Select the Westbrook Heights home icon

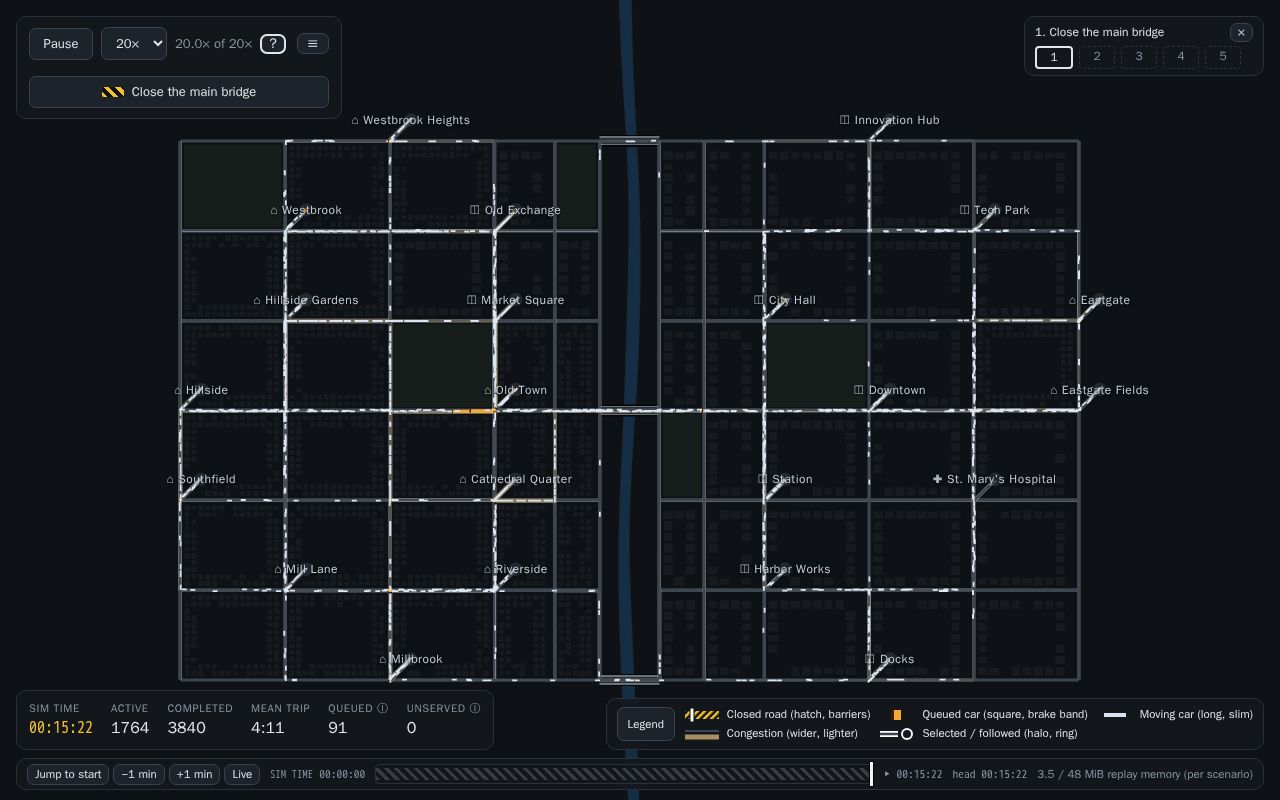click(355, 120)
